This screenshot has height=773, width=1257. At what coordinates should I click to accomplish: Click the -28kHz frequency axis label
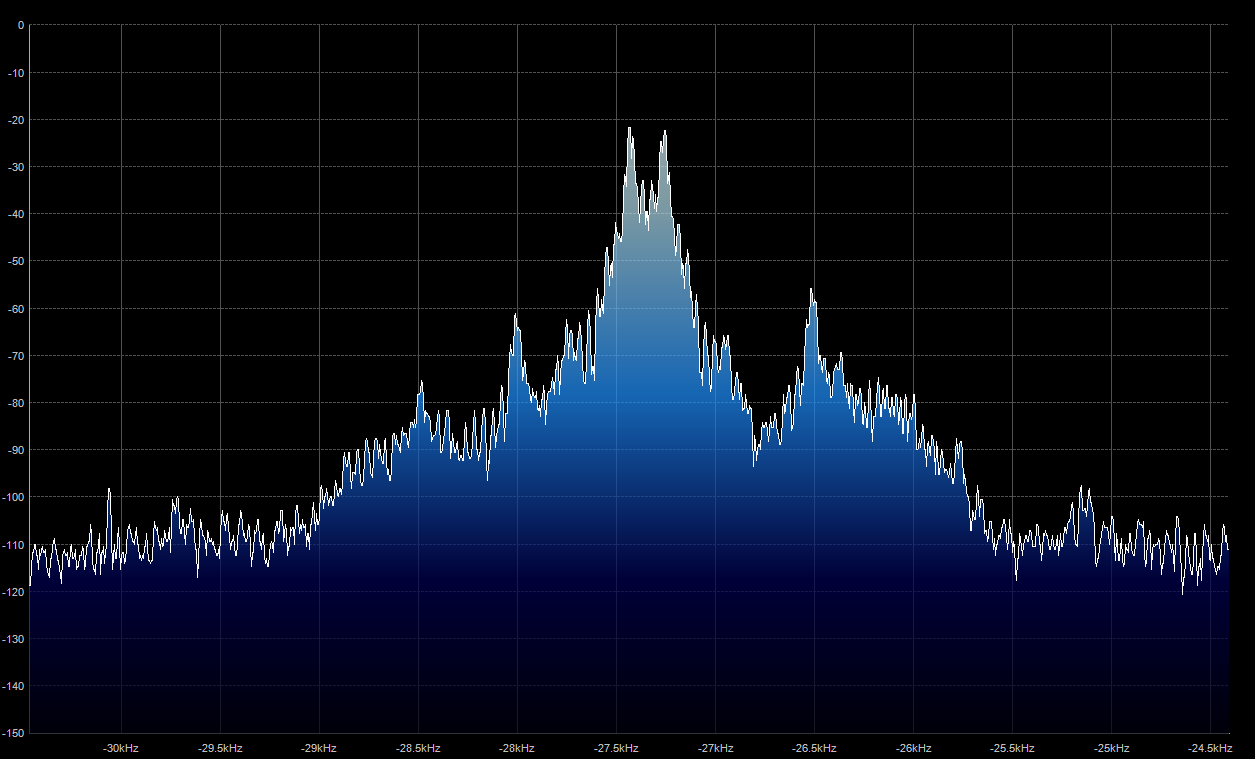click(x=517, y=748)
